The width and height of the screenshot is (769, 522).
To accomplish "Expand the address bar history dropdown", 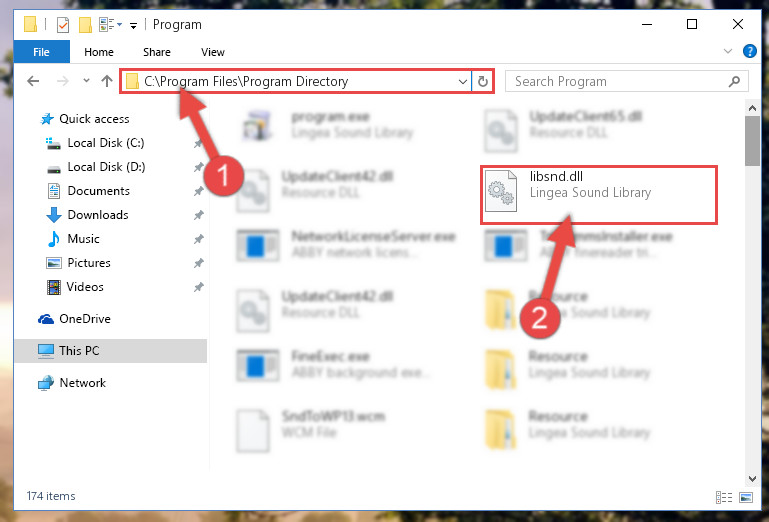I will click(462, 81).
